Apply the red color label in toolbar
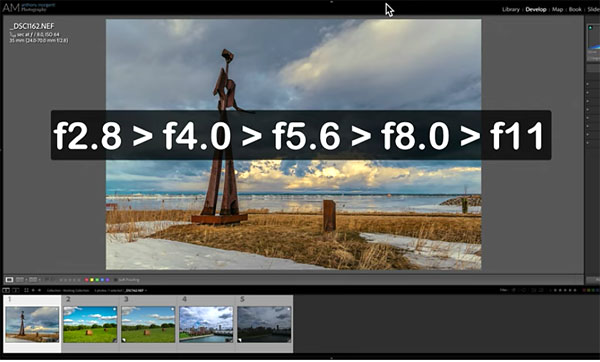 [86, 280]
